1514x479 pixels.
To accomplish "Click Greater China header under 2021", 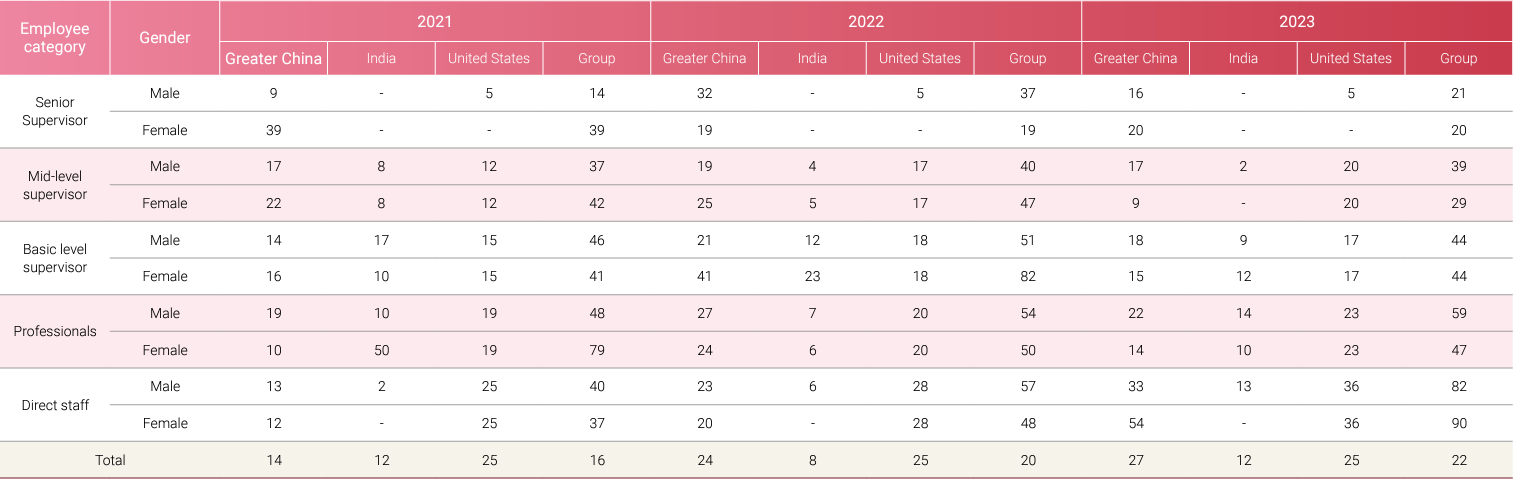I will click(x=274, y=58).
